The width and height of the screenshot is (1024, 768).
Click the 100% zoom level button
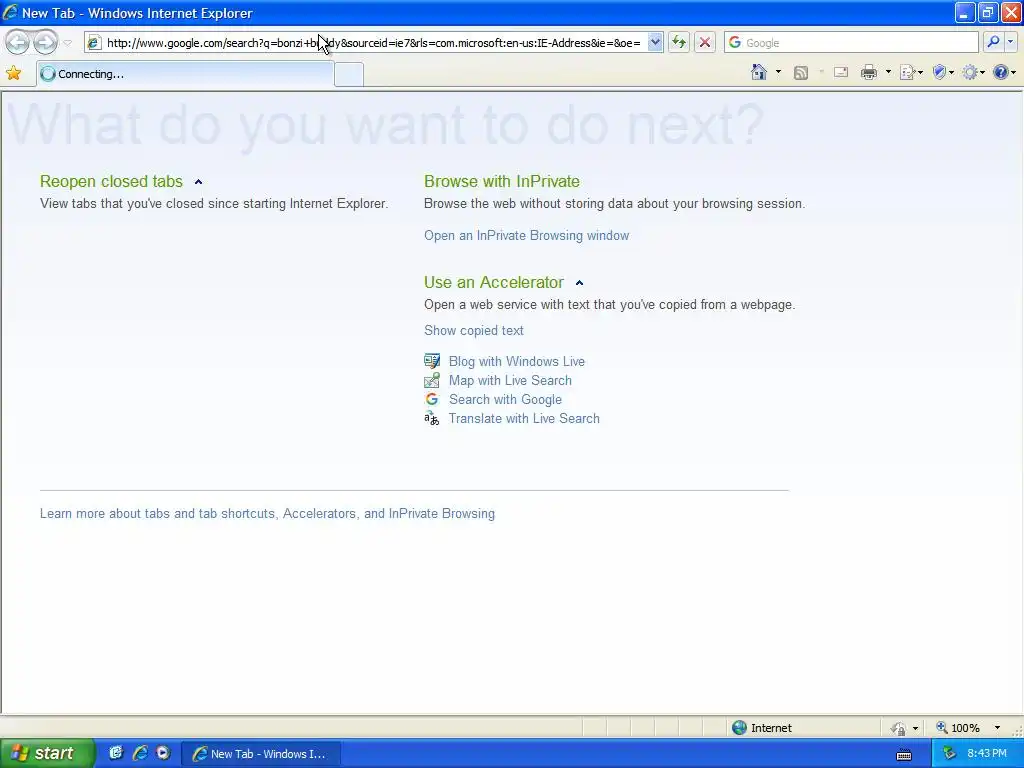click(957, 728)
